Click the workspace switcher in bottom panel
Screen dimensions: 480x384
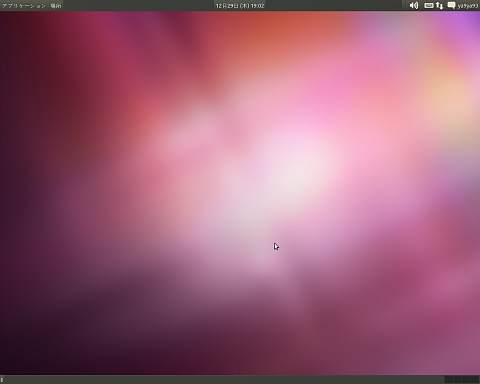[462, 379]
